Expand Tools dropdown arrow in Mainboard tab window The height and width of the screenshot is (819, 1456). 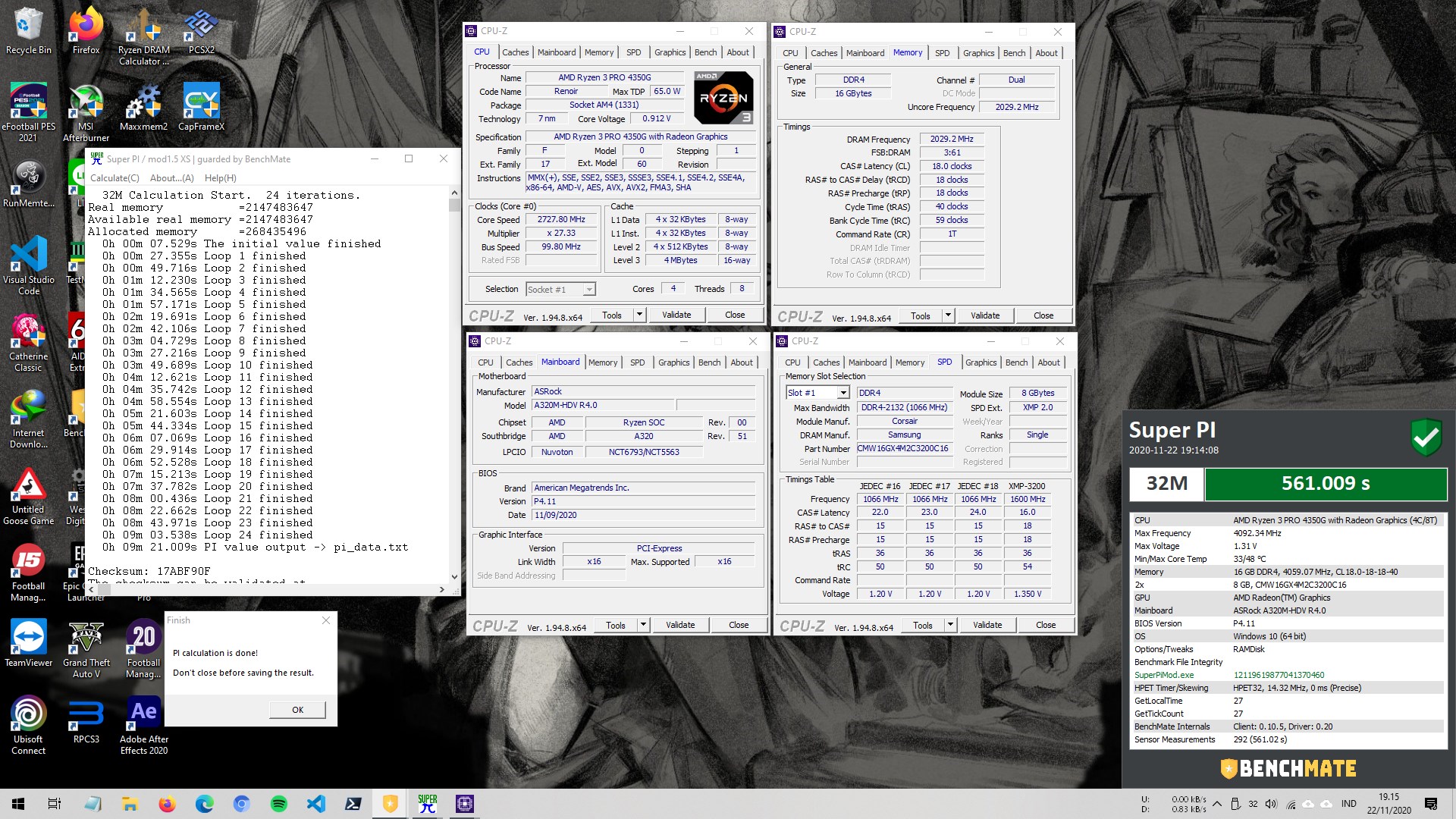coord(643,625)
